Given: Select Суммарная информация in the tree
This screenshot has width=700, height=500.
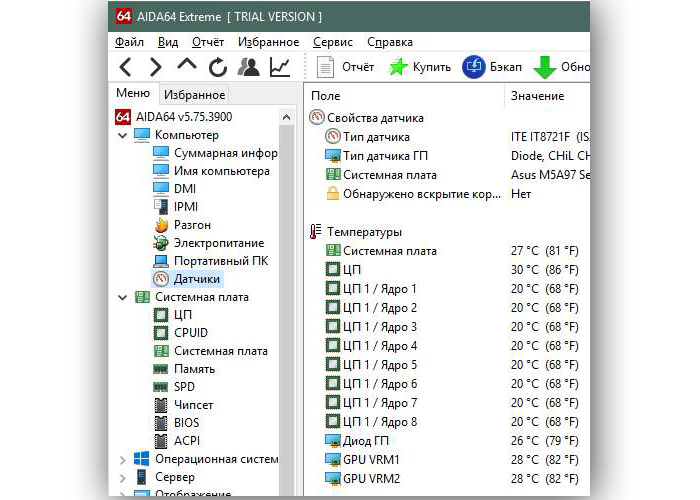Looking at the screenshot, I should pos(225,153).
